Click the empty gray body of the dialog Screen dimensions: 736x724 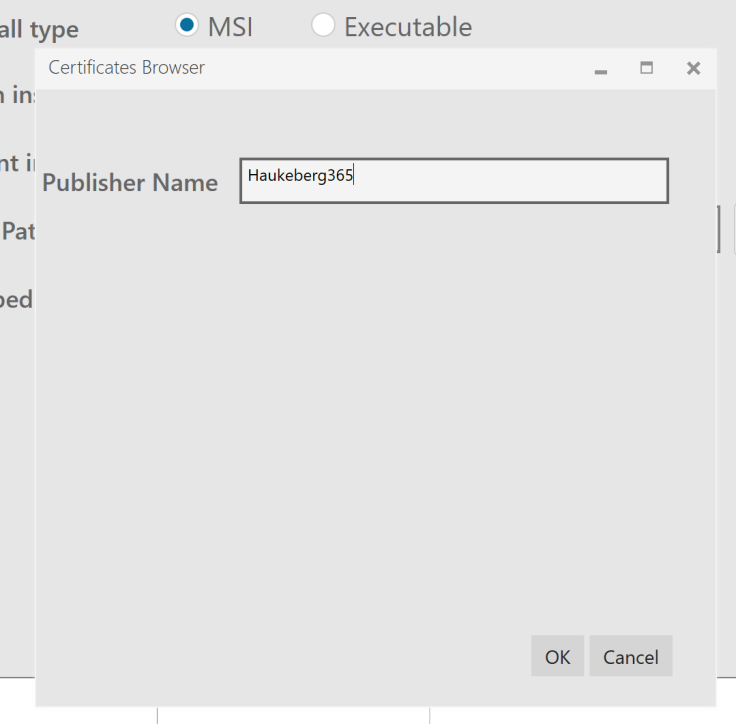375,420
